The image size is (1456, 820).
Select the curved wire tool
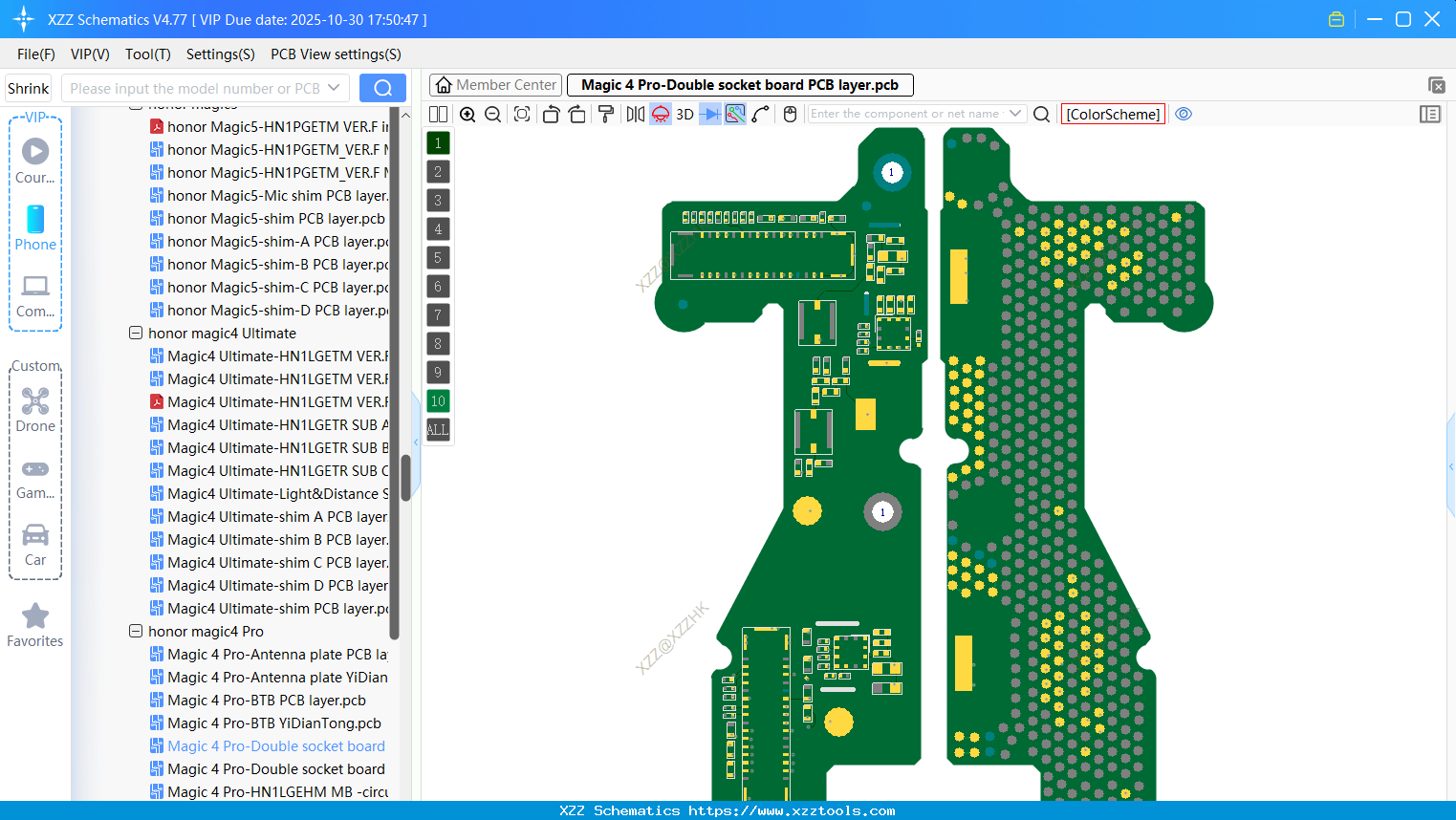coord(760,114)
